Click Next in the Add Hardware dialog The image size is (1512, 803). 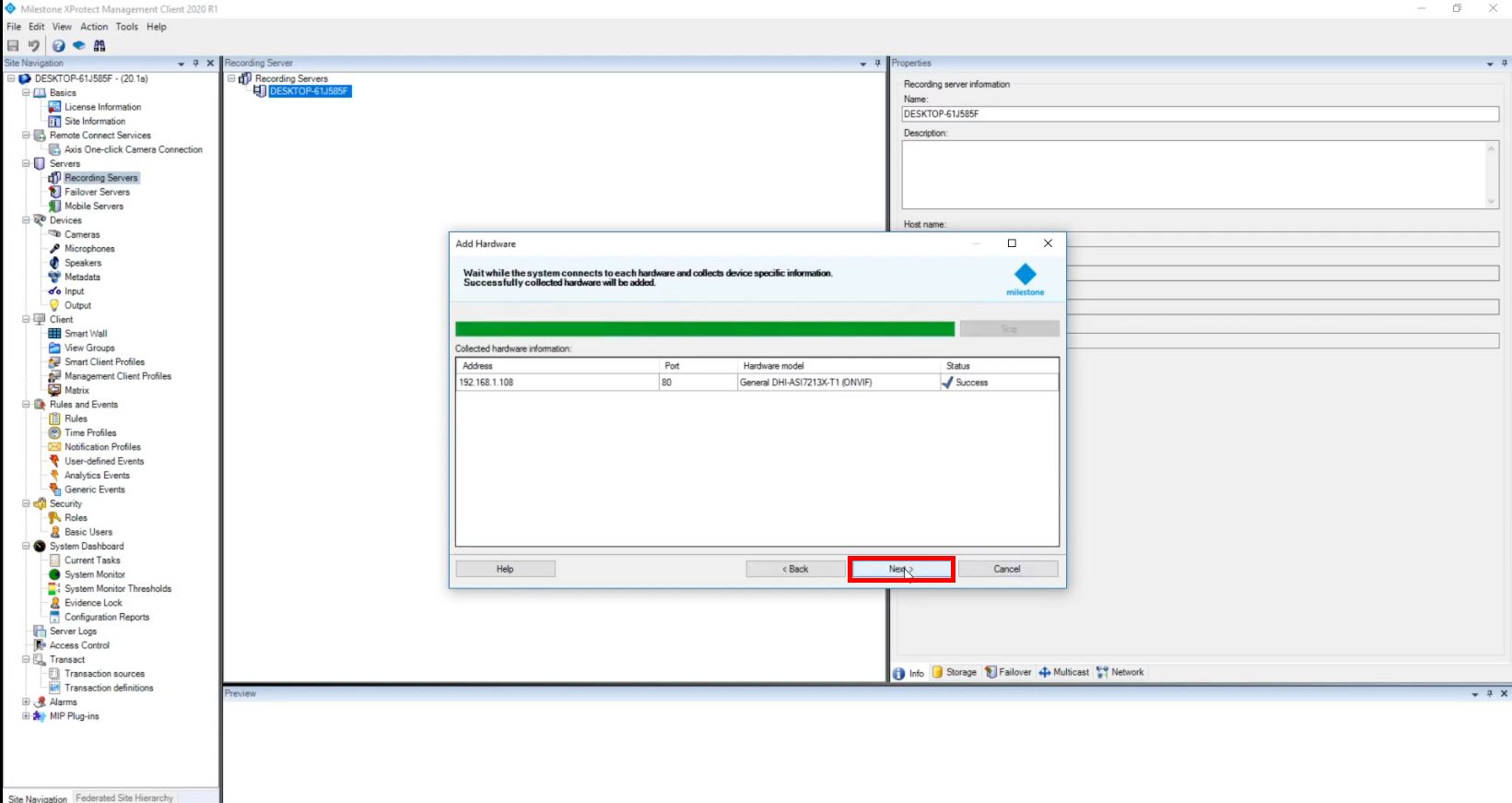coord(901,569)
